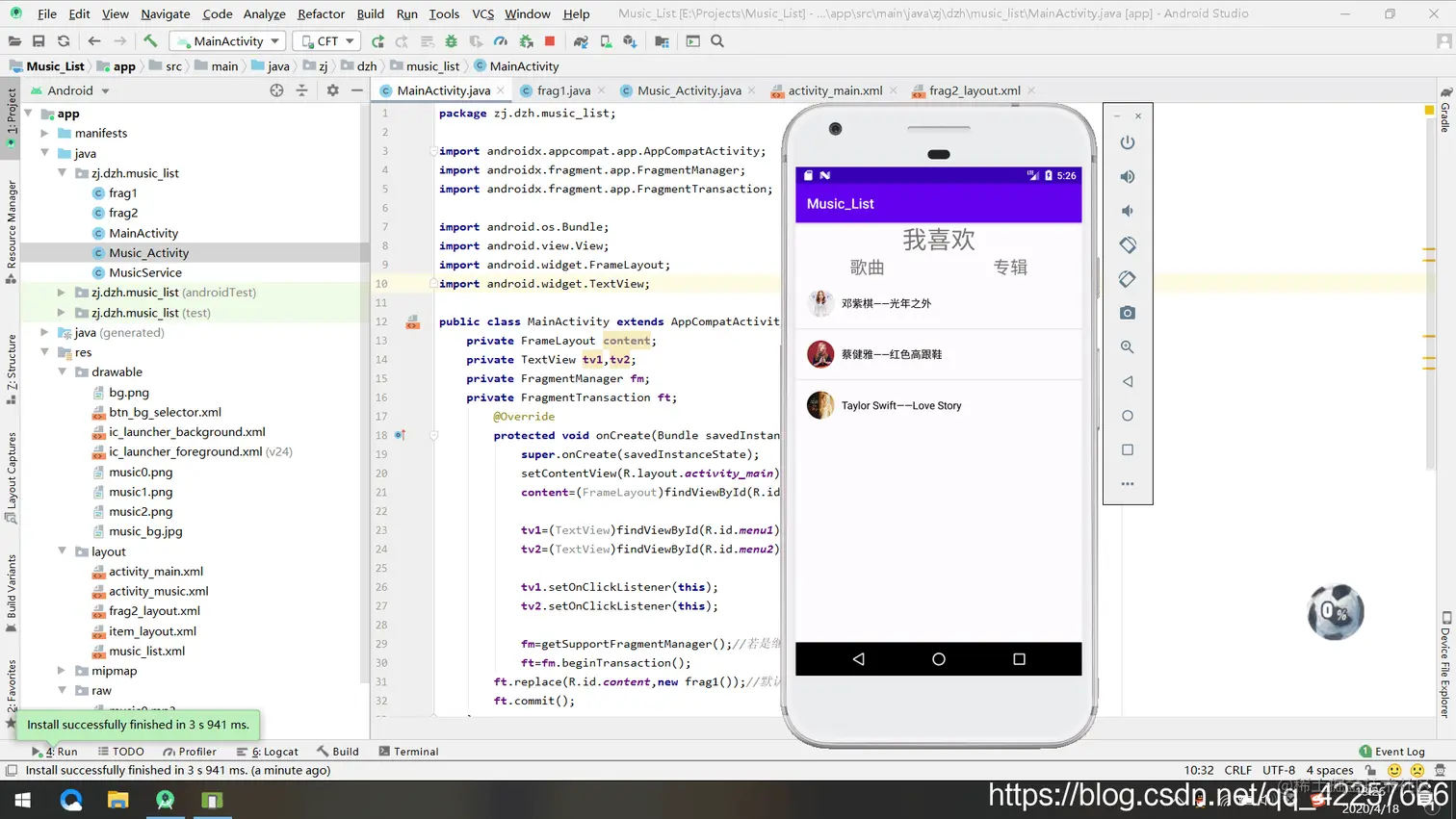
Task: Open the Profiler tool window
Action: click(x=190, y=752)
